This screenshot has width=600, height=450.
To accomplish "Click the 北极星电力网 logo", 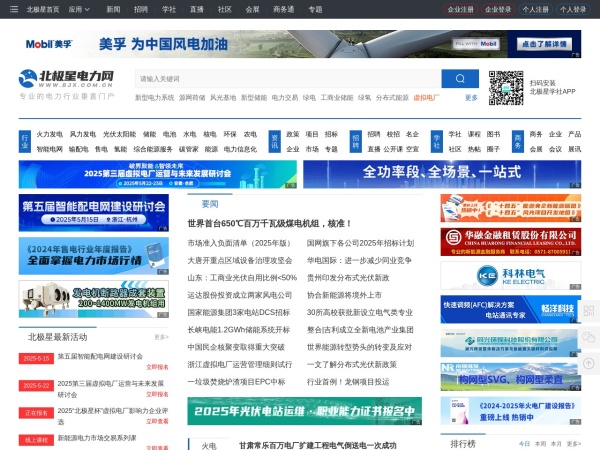I will tap(67, 84).
